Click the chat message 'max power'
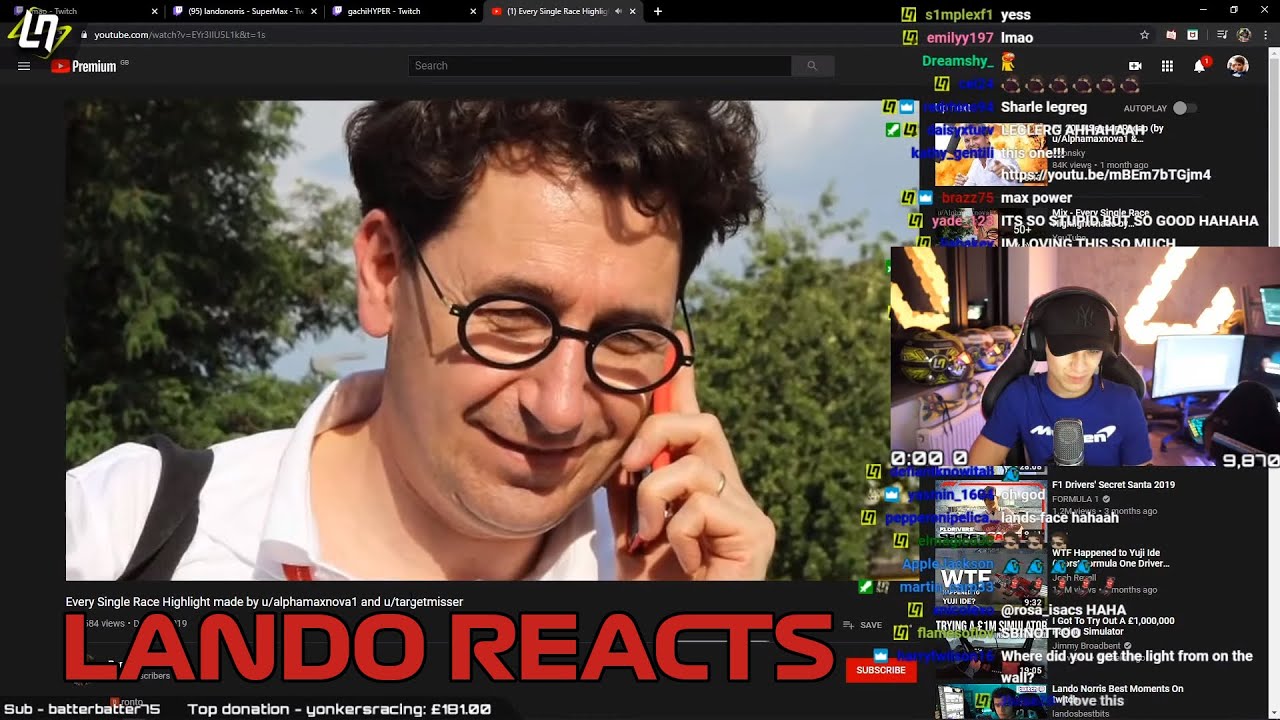 click(x=1036, y=198)
